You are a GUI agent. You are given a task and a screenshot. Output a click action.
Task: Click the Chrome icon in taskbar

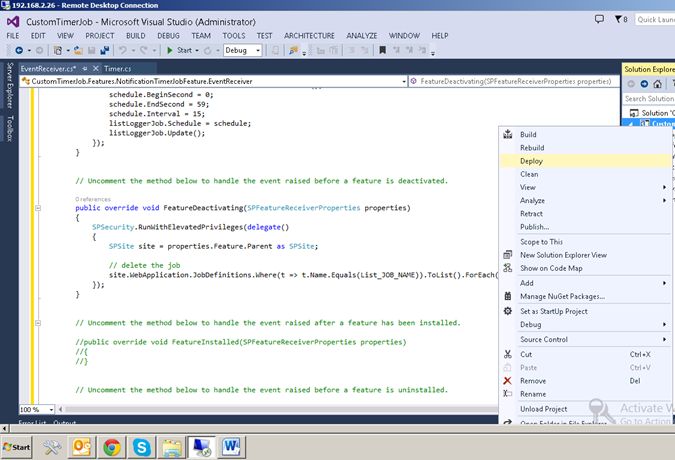112,445
